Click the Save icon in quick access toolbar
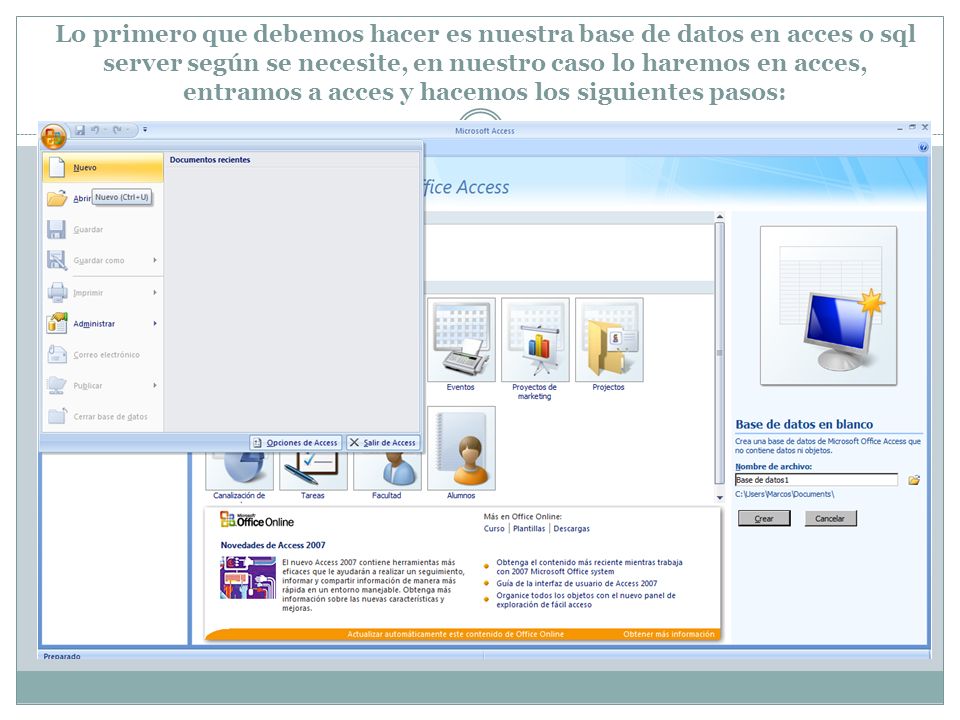 click(x=80, y=130)
